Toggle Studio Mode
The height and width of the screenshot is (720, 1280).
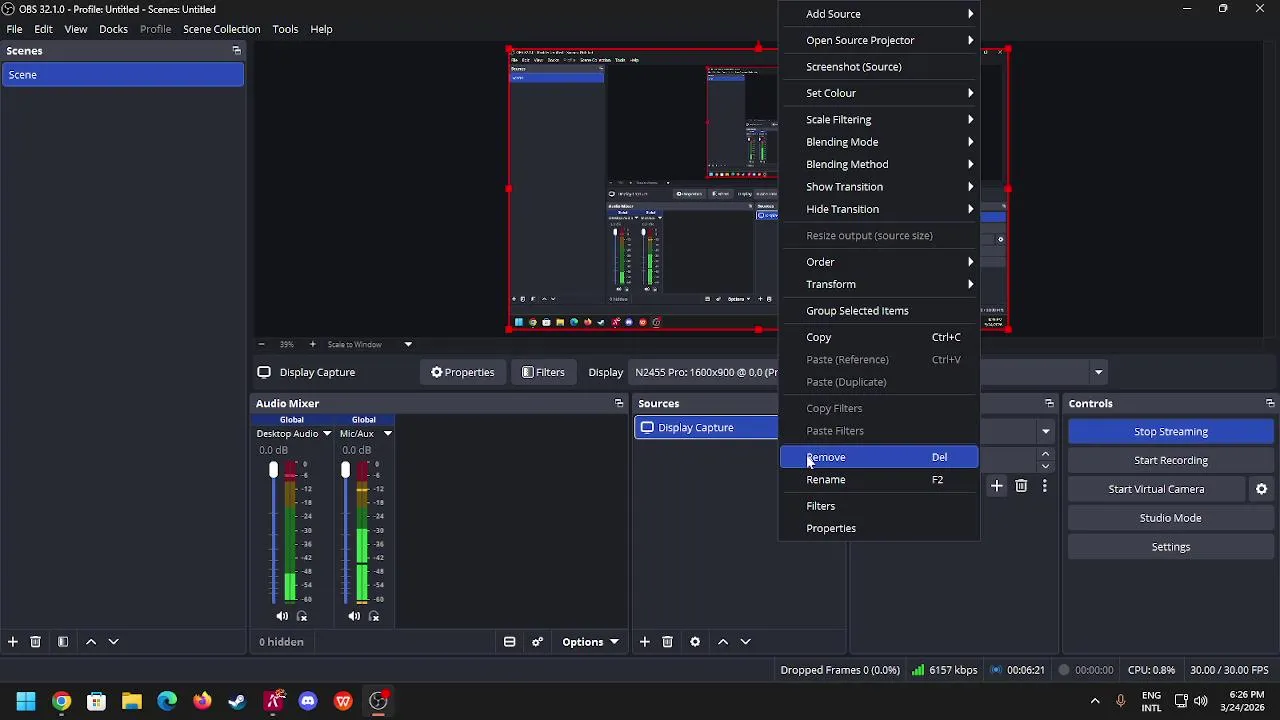pos(1170,518)
